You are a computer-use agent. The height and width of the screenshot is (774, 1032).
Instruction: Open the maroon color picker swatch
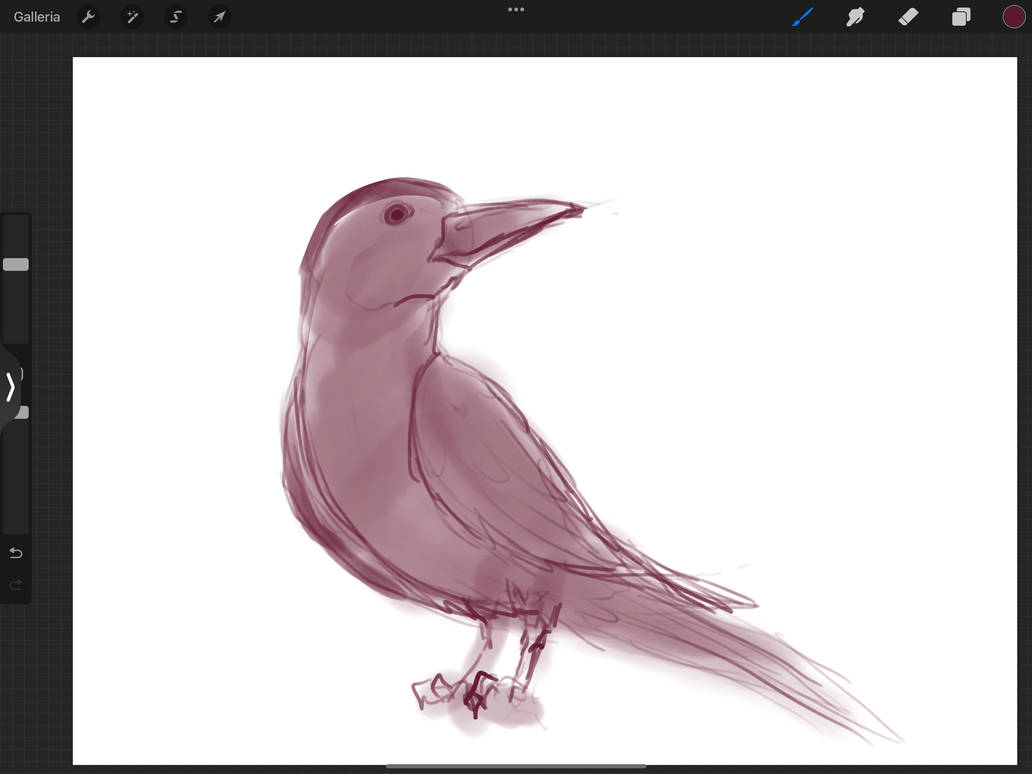[x=1013, y=16]
